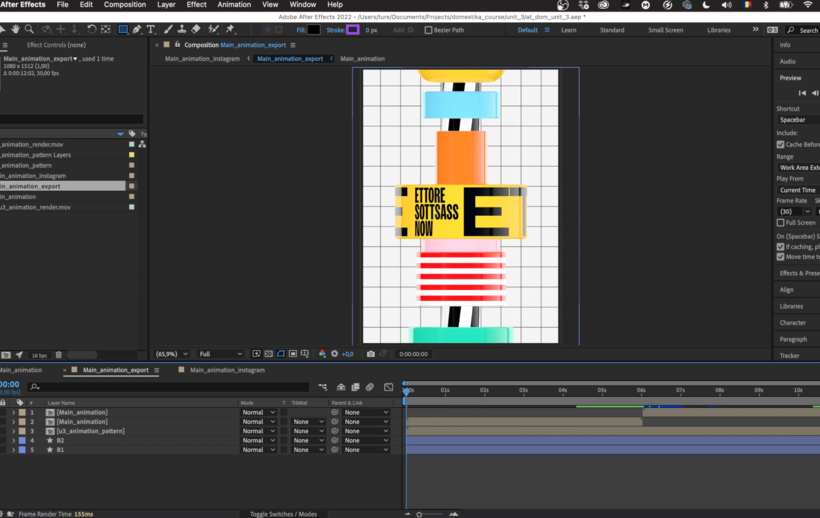Image resolution: width=820 pixels, height=518 pixels.
Task: Select the Learn workspace
Action: click(568, 30)
